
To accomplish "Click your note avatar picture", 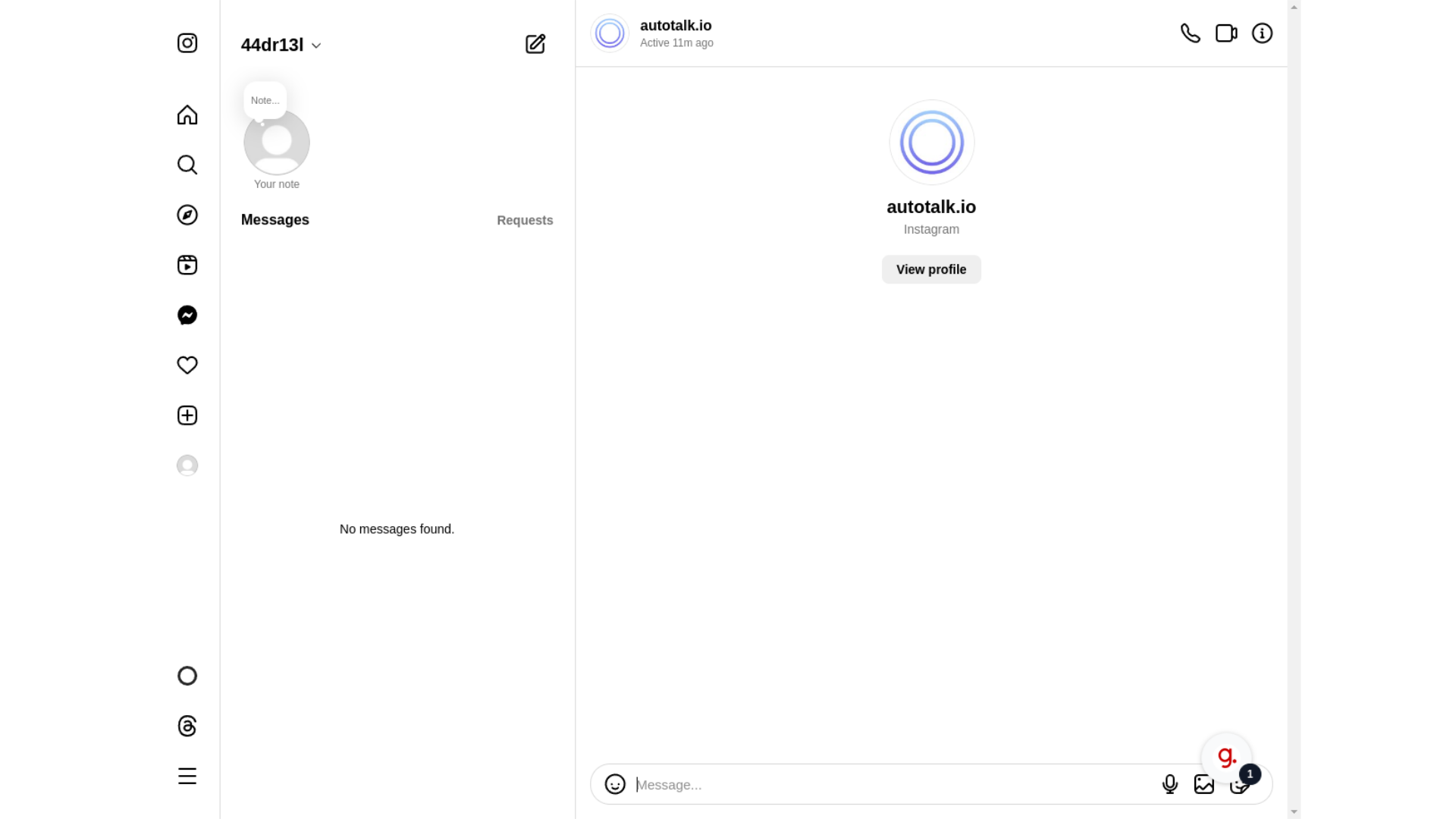I will [x=277, y=143].
